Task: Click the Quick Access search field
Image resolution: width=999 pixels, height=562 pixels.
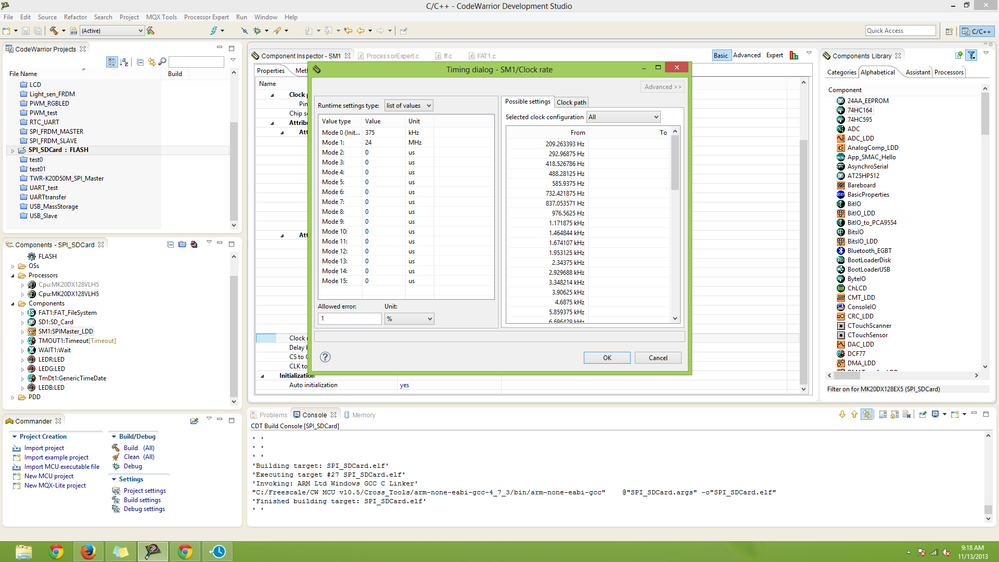Action: pos(900,31)
